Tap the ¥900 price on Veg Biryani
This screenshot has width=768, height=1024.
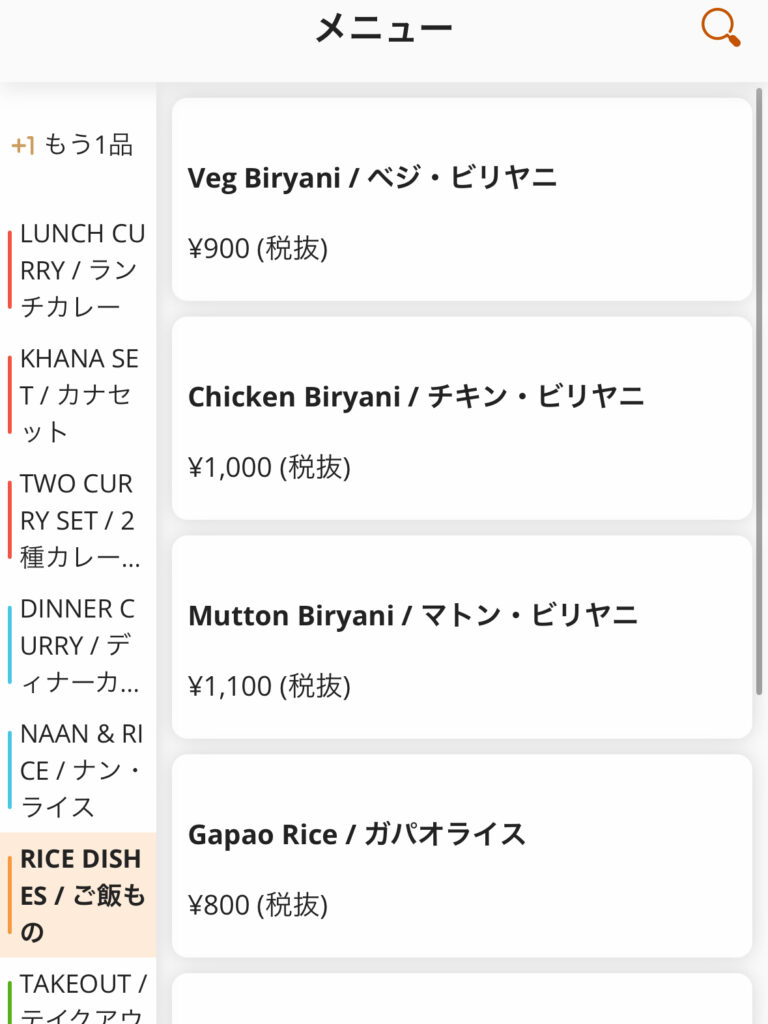point(258,249)
